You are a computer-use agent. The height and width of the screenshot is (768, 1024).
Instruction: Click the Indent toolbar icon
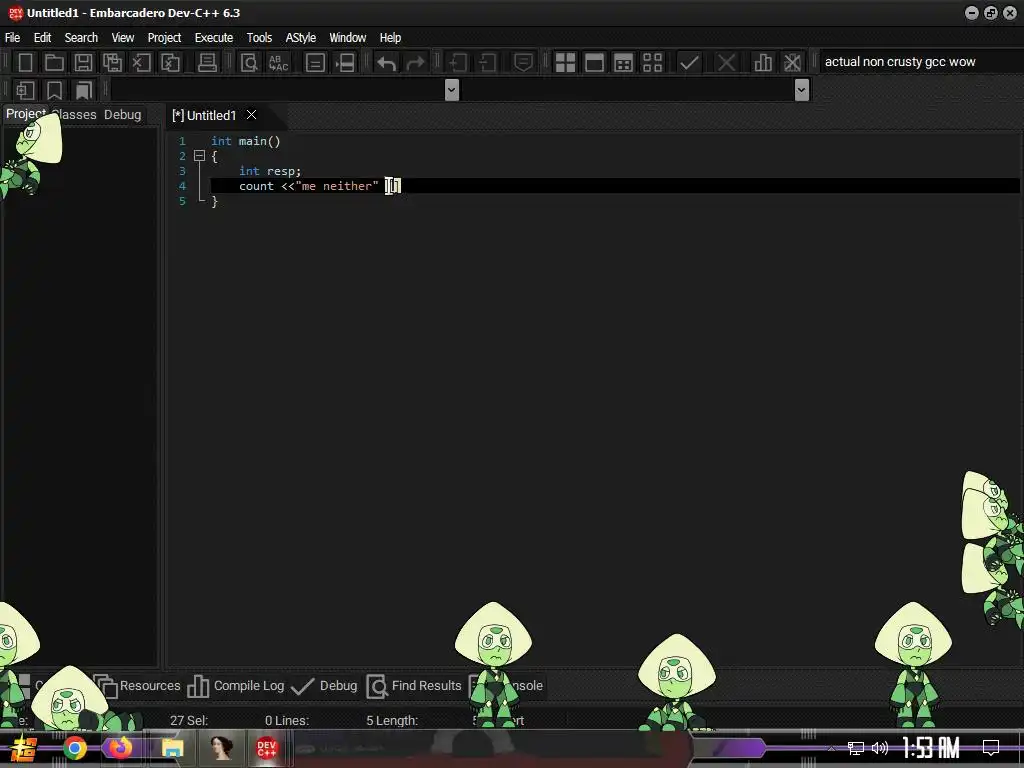point(458,63)
